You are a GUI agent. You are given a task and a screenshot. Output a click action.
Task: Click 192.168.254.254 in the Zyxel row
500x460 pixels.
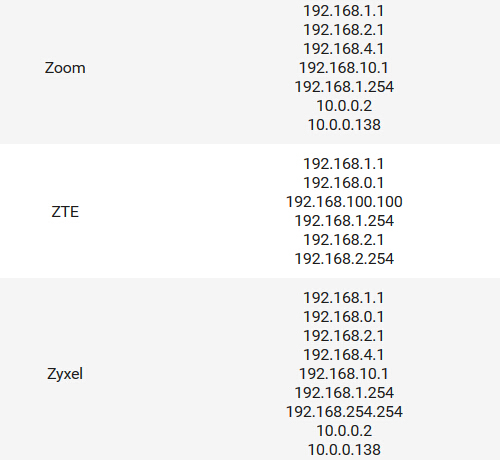344,412
